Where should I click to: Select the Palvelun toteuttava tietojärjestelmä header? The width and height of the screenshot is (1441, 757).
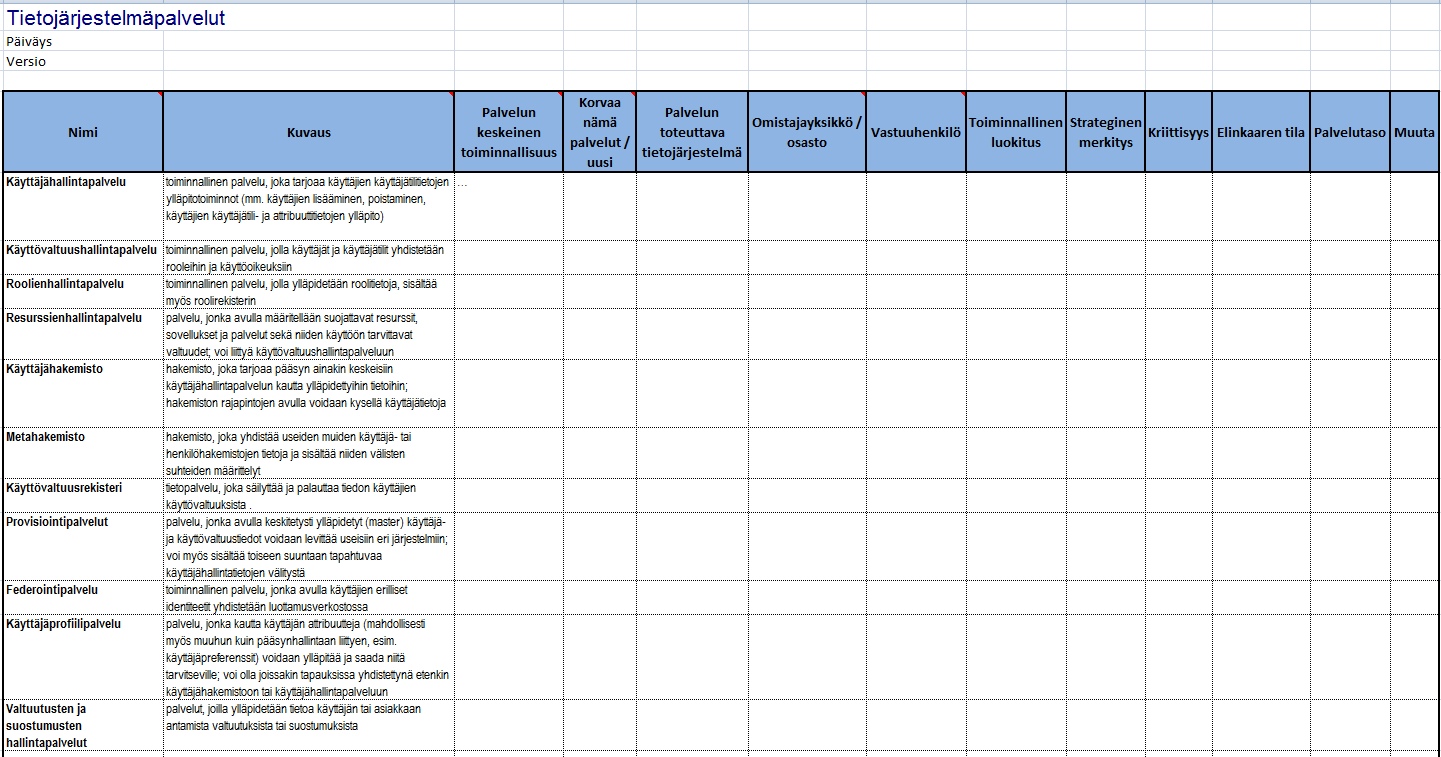692,132
